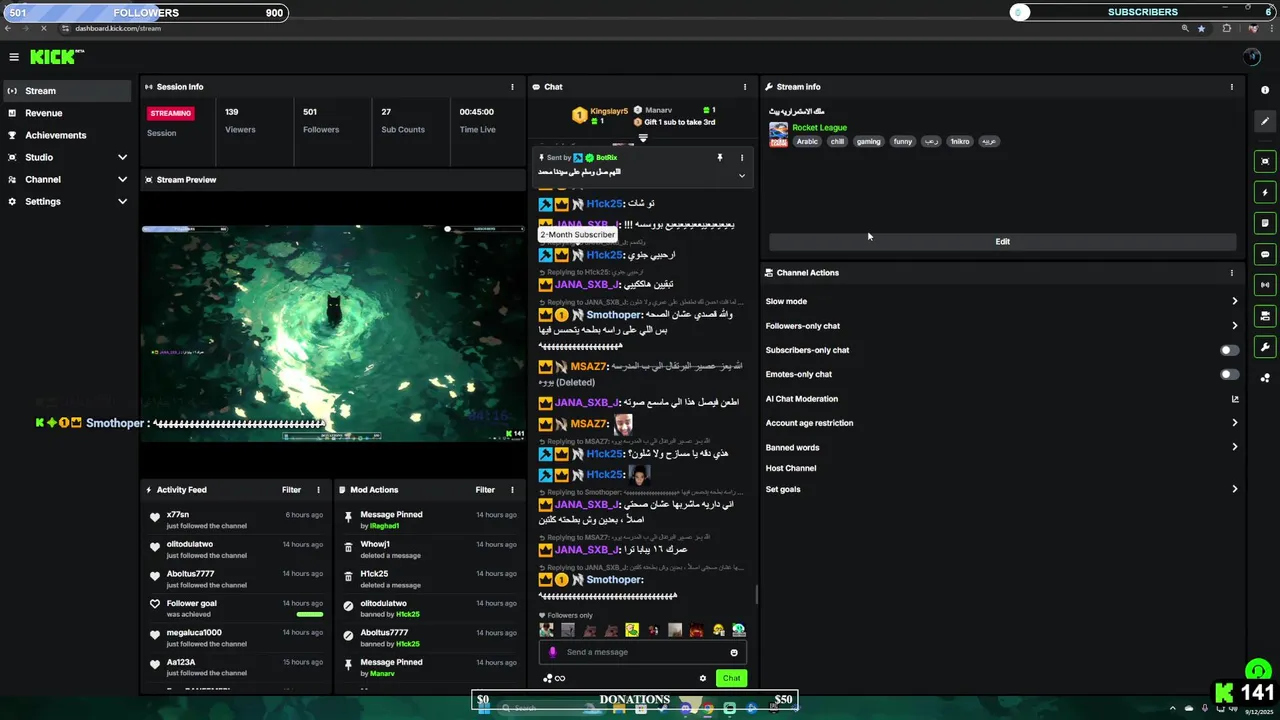This screenshot has height=720, width=1280.
Task: Click the bookmark star in address bar
Action: 1201,29
